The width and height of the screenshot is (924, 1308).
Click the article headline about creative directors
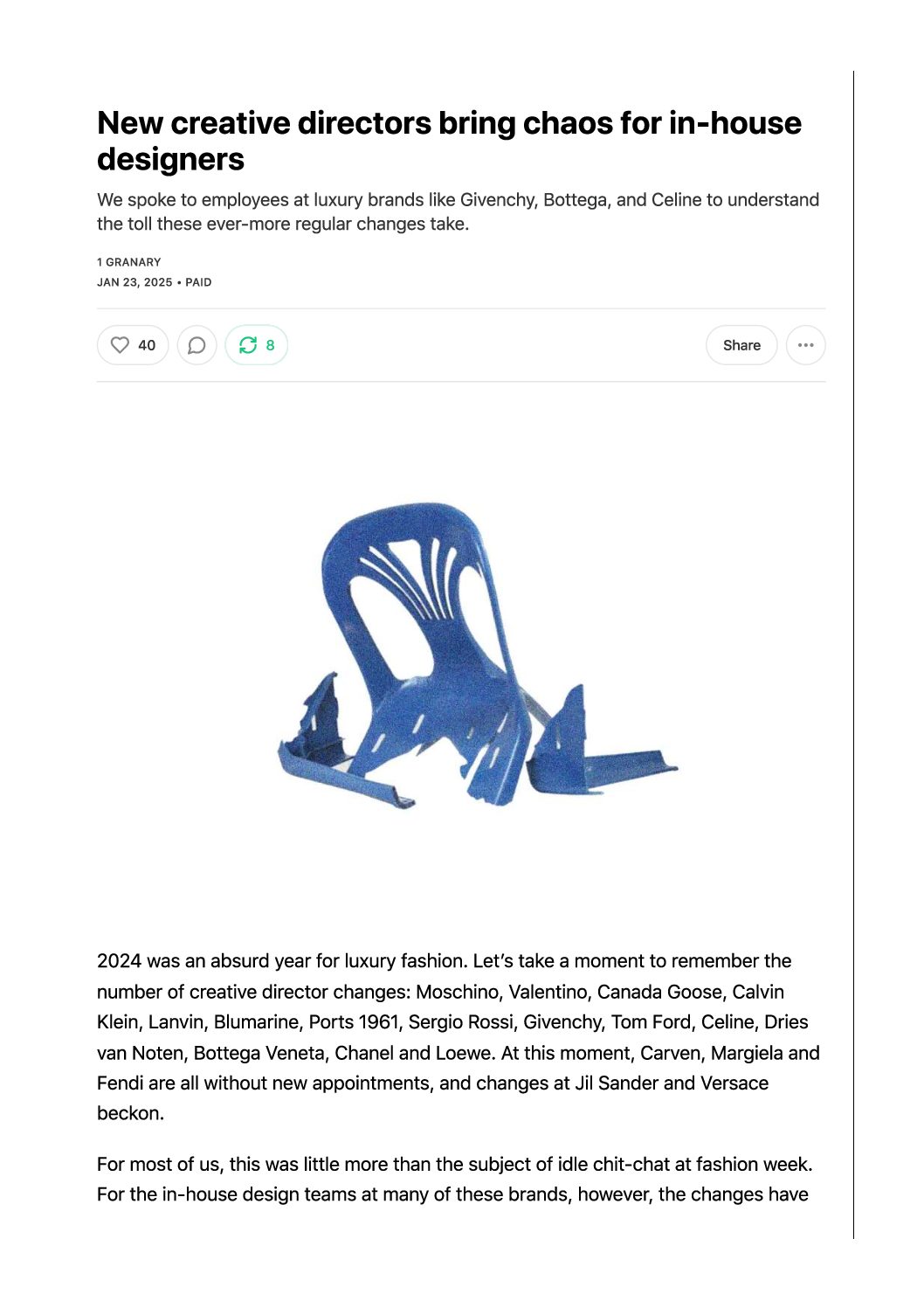pyautogui.click(x=449, y=141)
